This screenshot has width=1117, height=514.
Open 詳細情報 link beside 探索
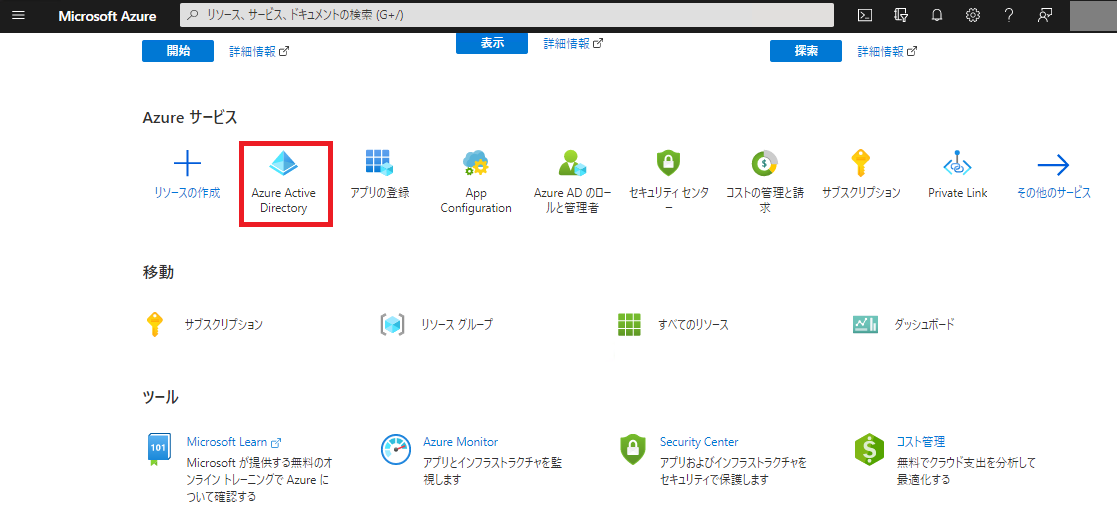pyautogui.click(x=887, y=51)
